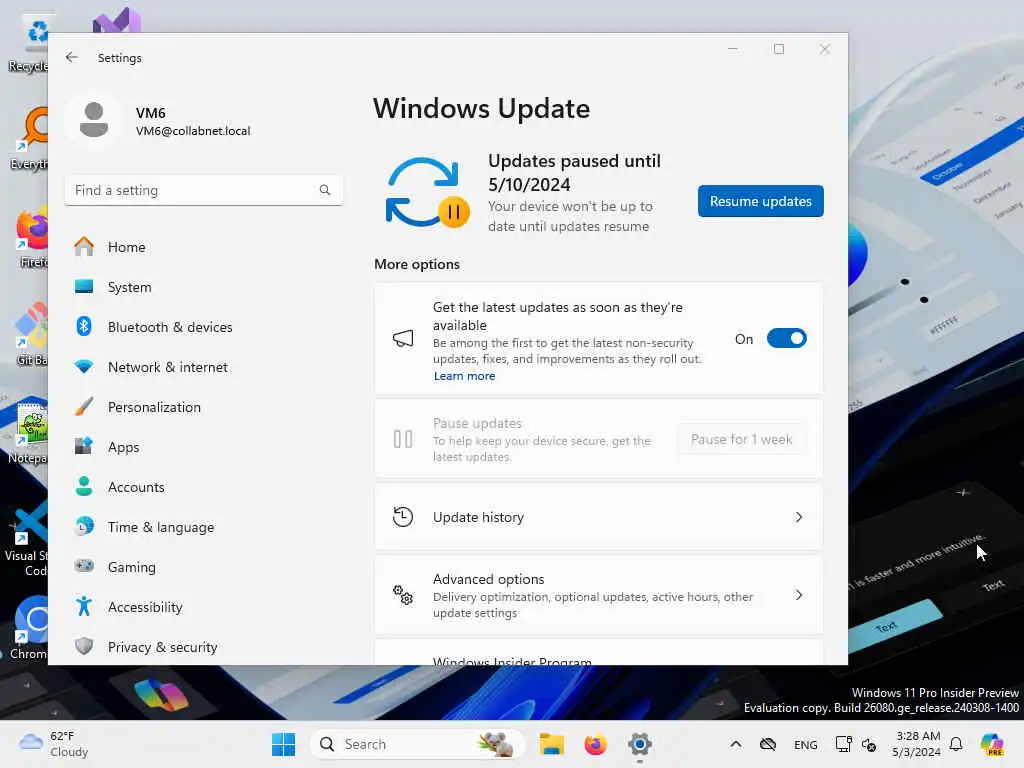
Task: Select the Git Bash desktop shortcut
Action: [x=31, y=334]
